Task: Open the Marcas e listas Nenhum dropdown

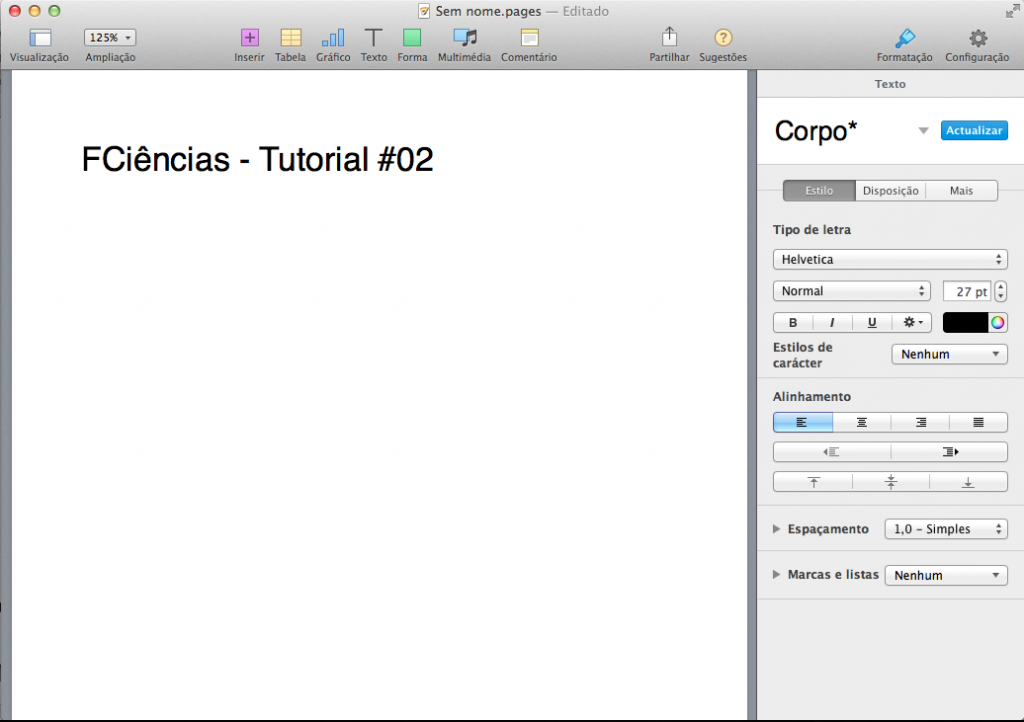Action: [946, 575]
